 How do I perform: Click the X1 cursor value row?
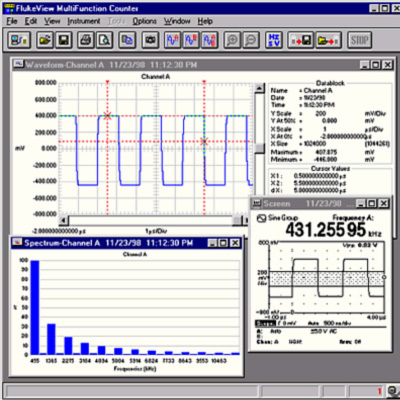pos(308,176)
